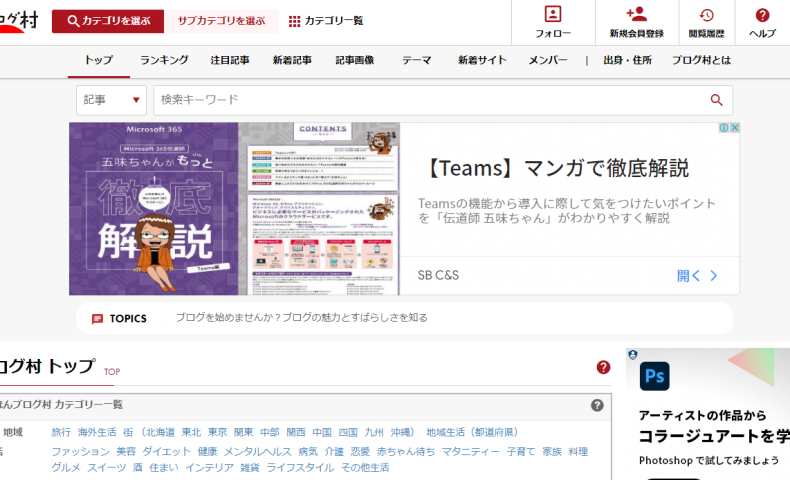Screen dimensions: 790x480
Task: Open 赤ちゃん待ち category link
Action: (406, 451)
